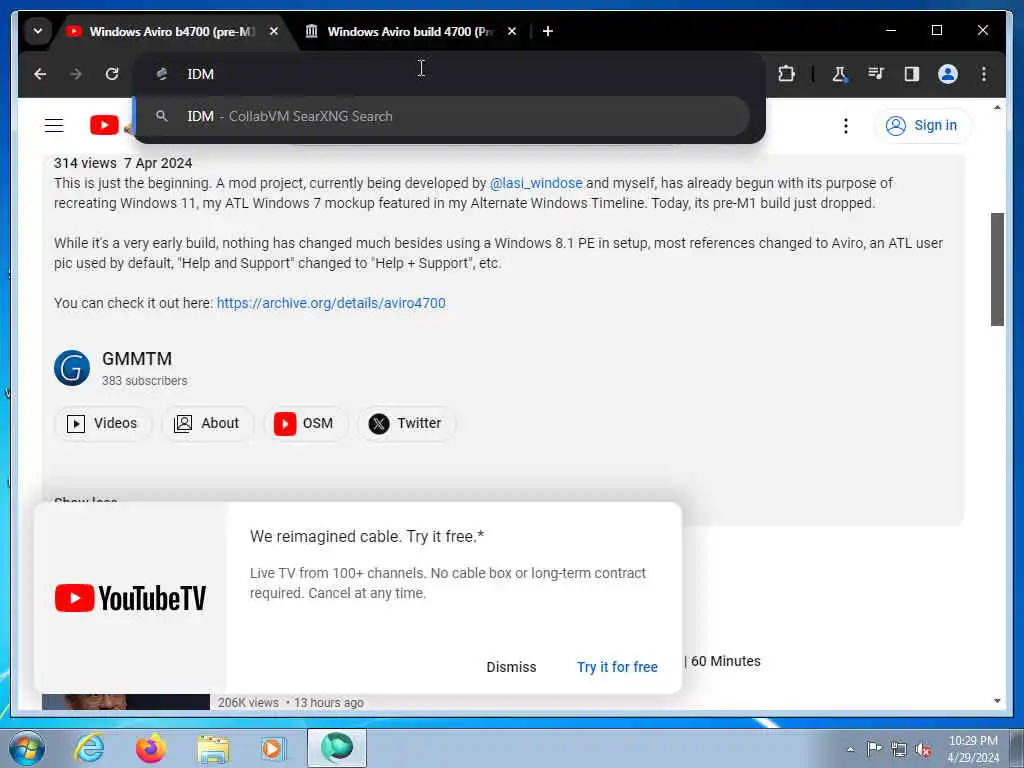The height and width of the screenshot is (768, 1024).
Task: Click the scrollbar down arrow
Action: tap(997, 701)
